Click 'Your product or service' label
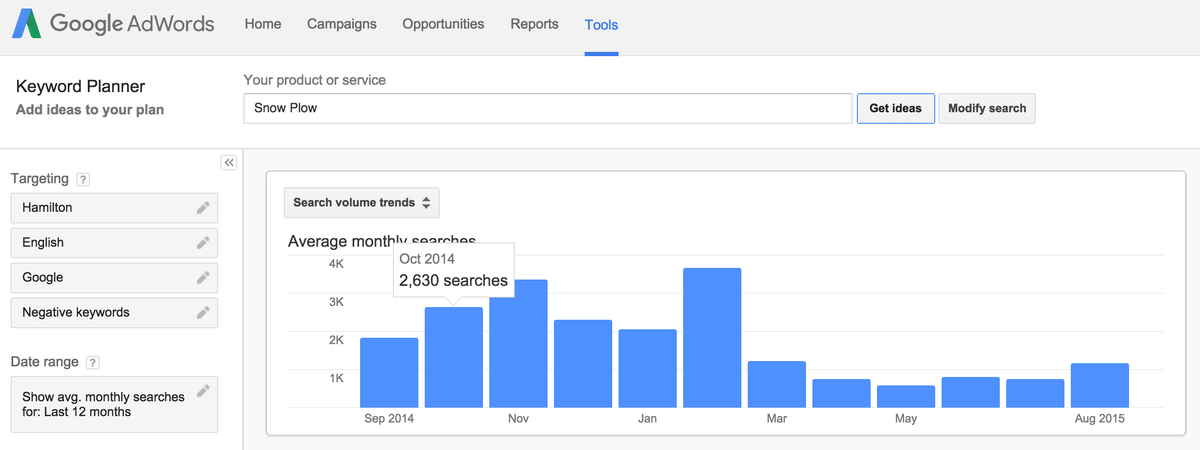This screenshot has height=450, width=1200. point(314,80)
